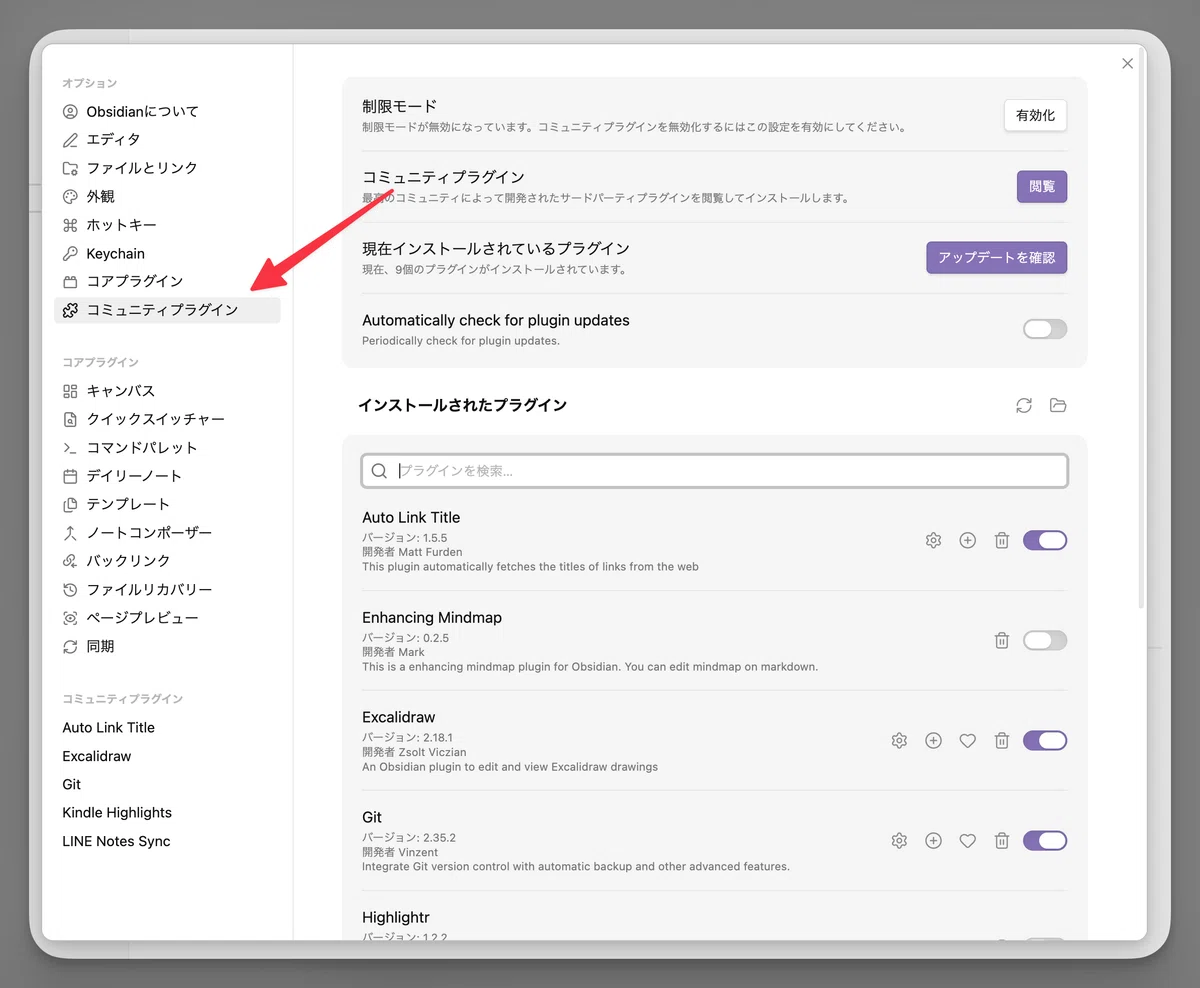Viewport: 1200px width, 988px height.
Task: Open デイリーノート settings
Action: (x=167, y=476)
